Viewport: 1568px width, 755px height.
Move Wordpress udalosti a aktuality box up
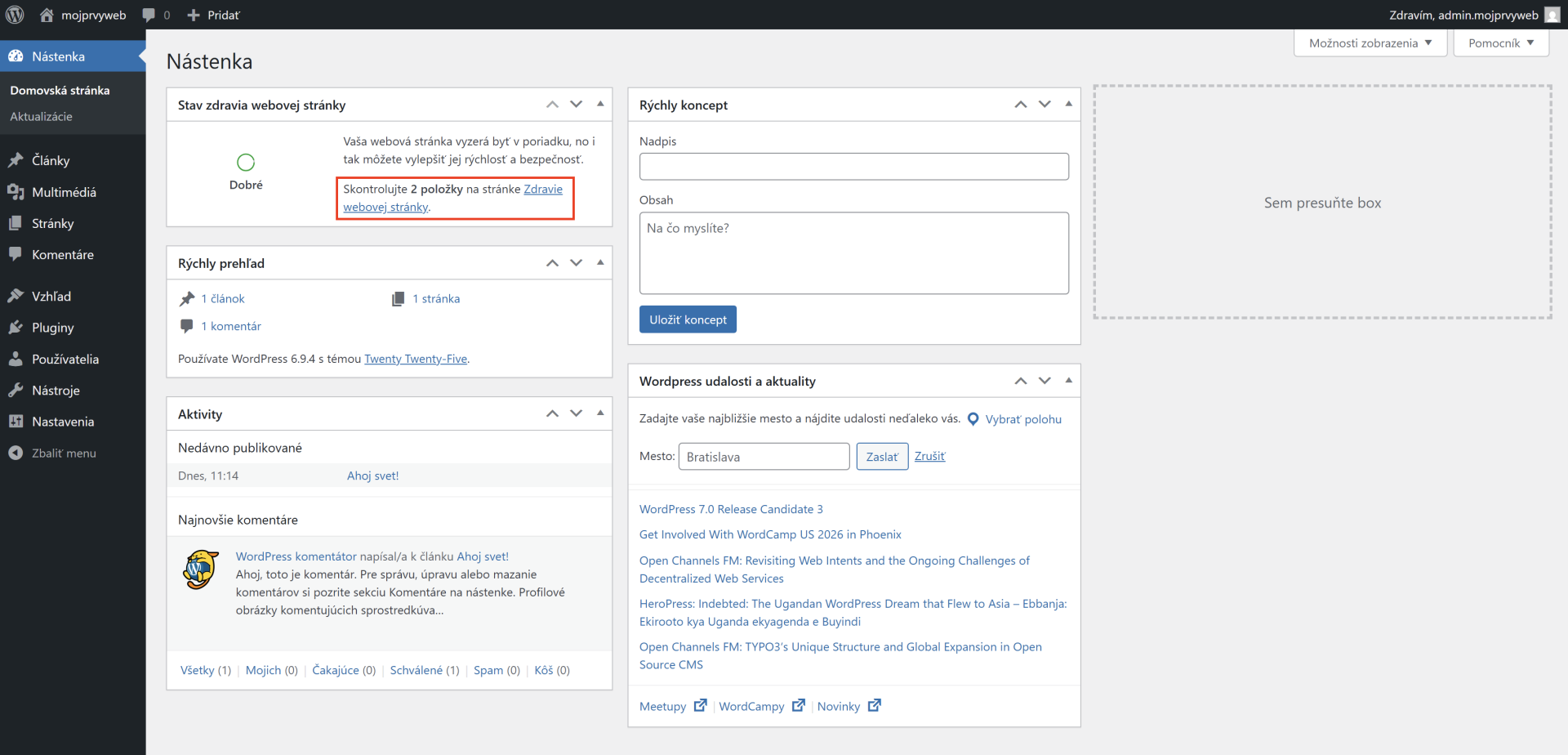point(1021,381)
